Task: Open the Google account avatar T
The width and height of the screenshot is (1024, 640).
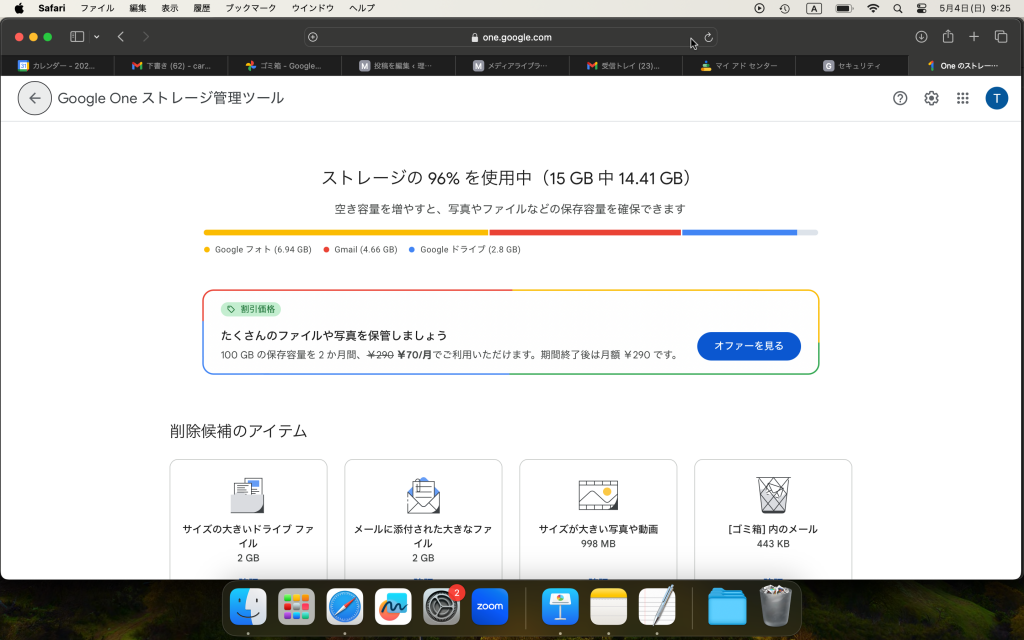Action: 997,98
